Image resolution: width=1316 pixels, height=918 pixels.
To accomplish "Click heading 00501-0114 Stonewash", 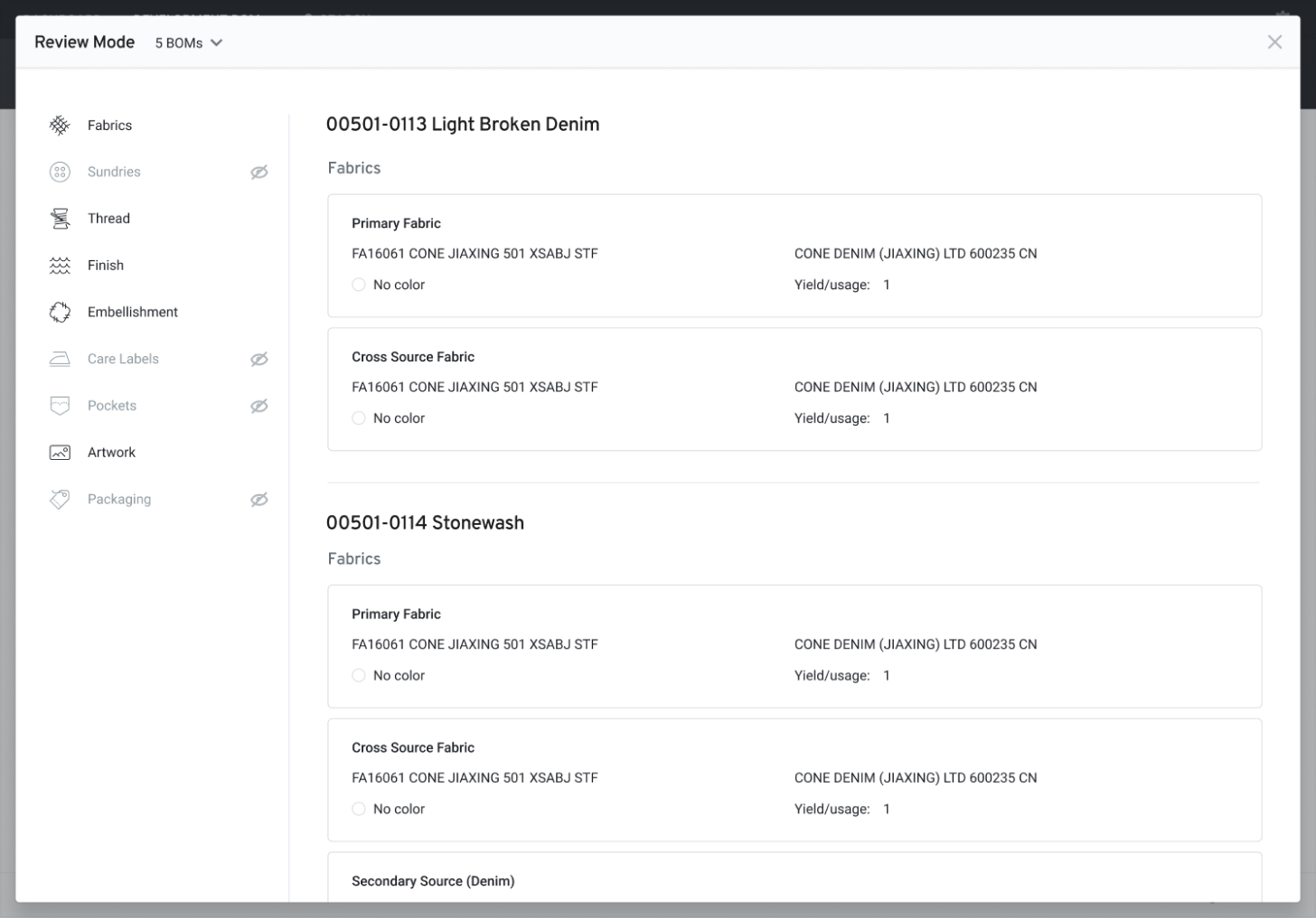I will (x=425, y=523).
